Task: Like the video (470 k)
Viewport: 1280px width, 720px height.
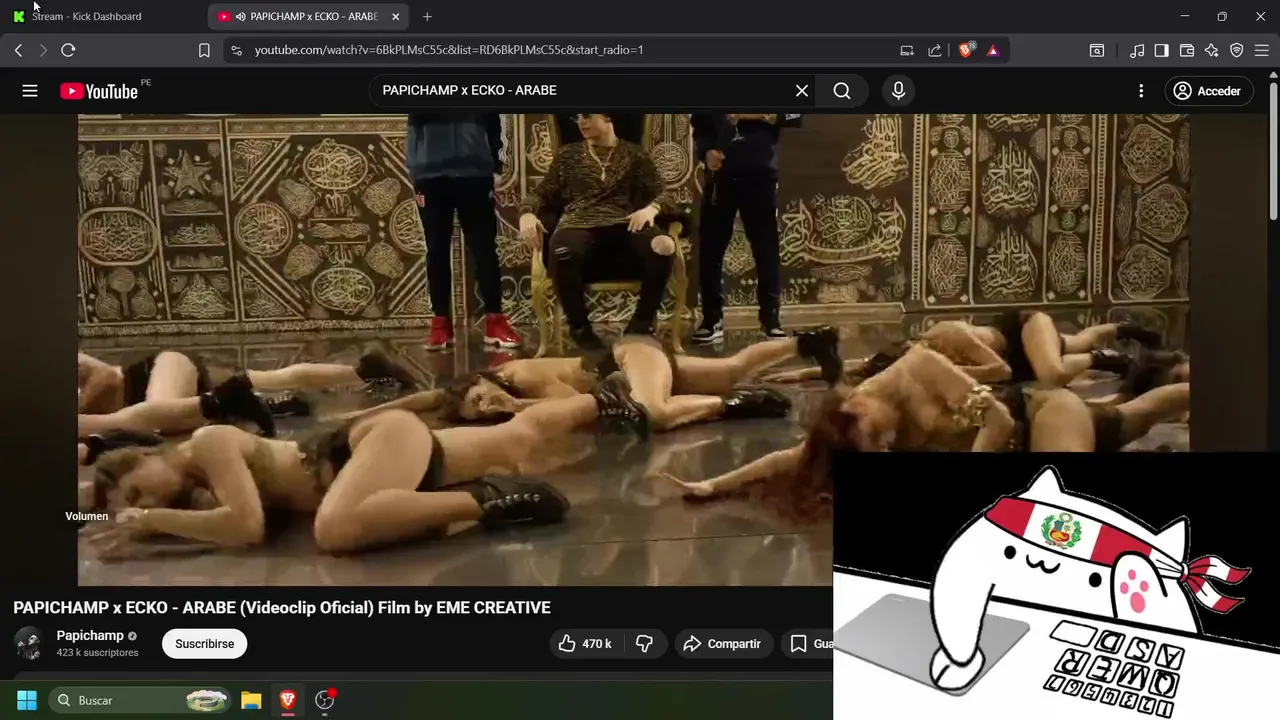Action: 585,644
